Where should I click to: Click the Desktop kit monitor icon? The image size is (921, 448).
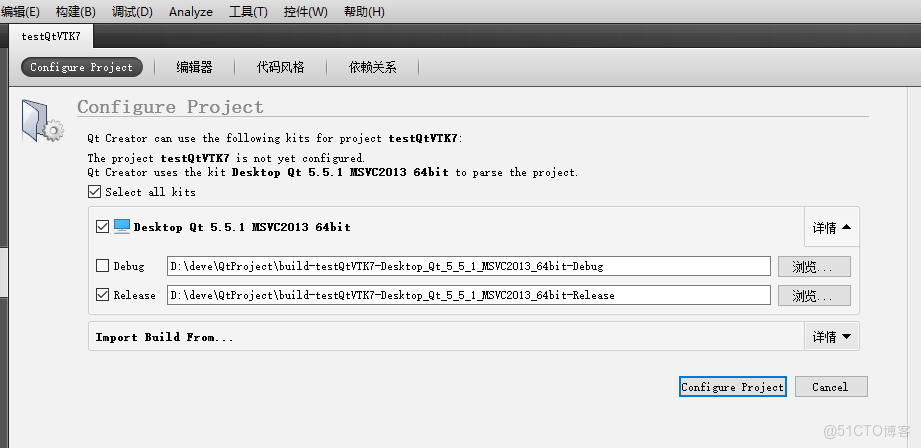(x=122, y=227)
